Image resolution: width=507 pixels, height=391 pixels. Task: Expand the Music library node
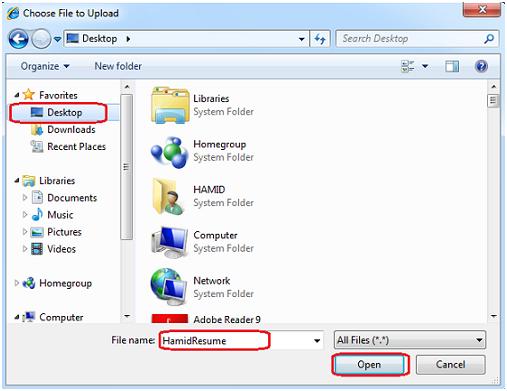(x=25, y=214)
